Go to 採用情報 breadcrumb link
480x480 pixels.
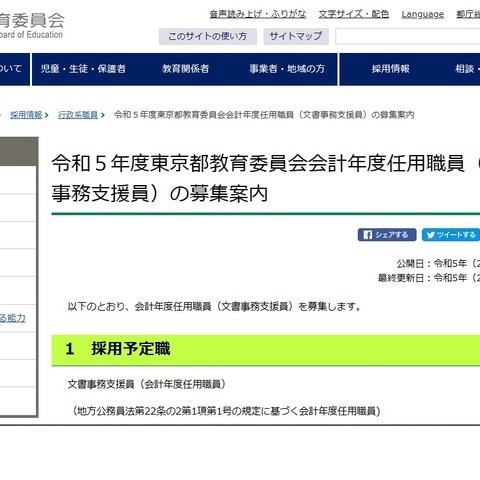tap(26, 115)
